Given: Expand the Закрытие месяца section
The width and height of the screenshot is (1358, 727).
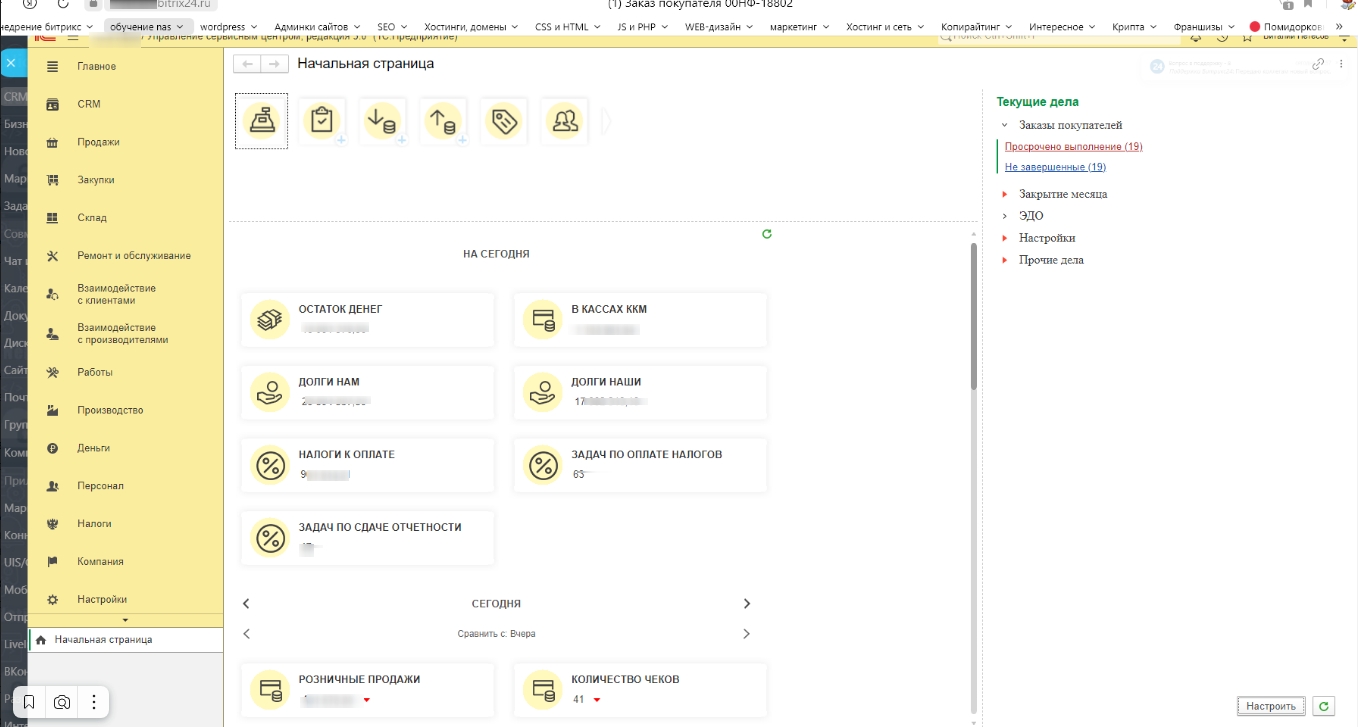Looking at the screenshot, I should [x=1004, y=194].
